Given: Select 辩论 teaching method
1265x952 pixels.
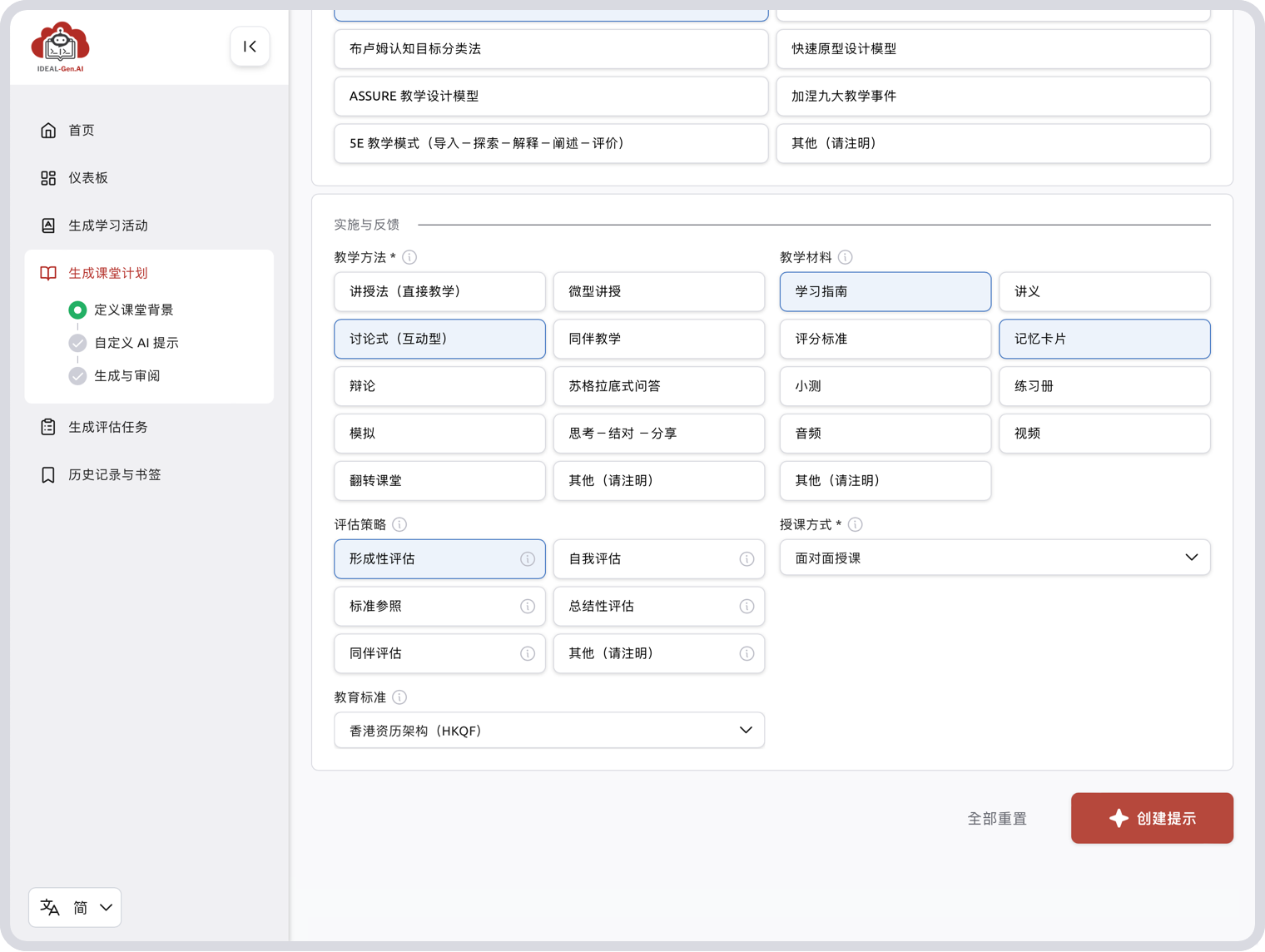Looking at the screenshot, I should pyautogui.click(x=439, y=386).
